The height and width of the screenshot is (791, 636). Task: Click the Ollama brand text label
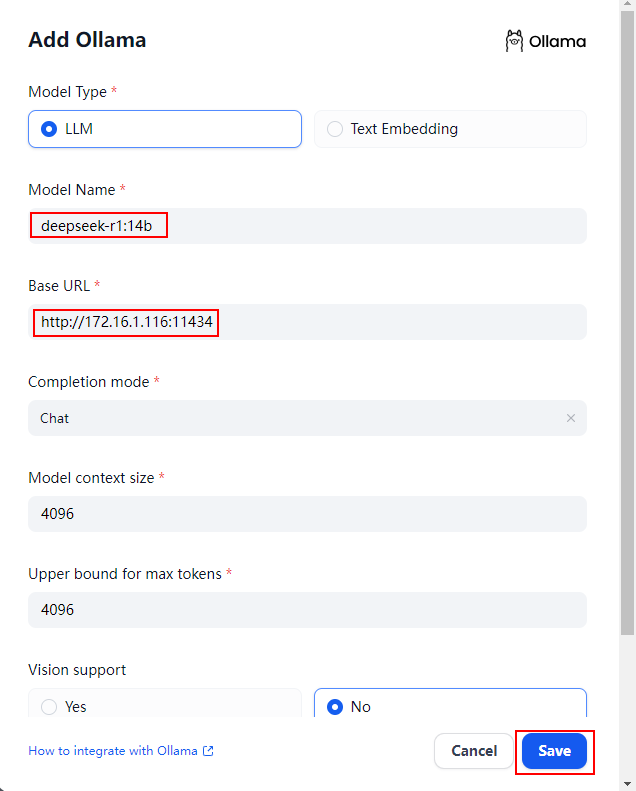pos(557,41)
